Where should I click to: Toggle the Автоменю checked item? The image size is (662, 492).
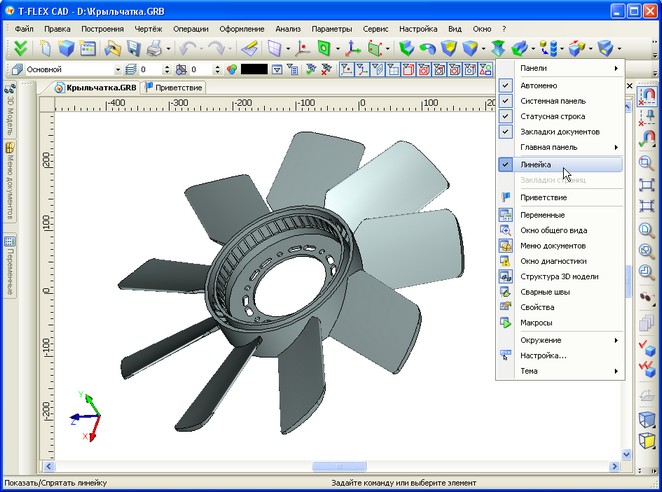click(560, 85)
